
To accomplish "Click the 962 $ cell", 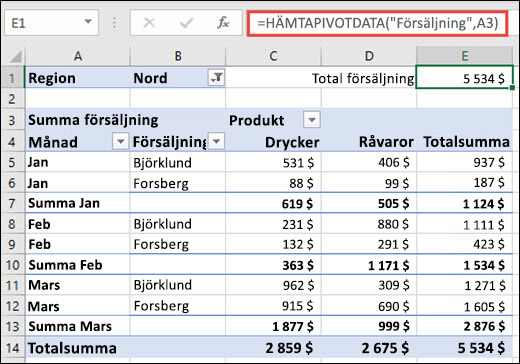I will coord(273,285).
